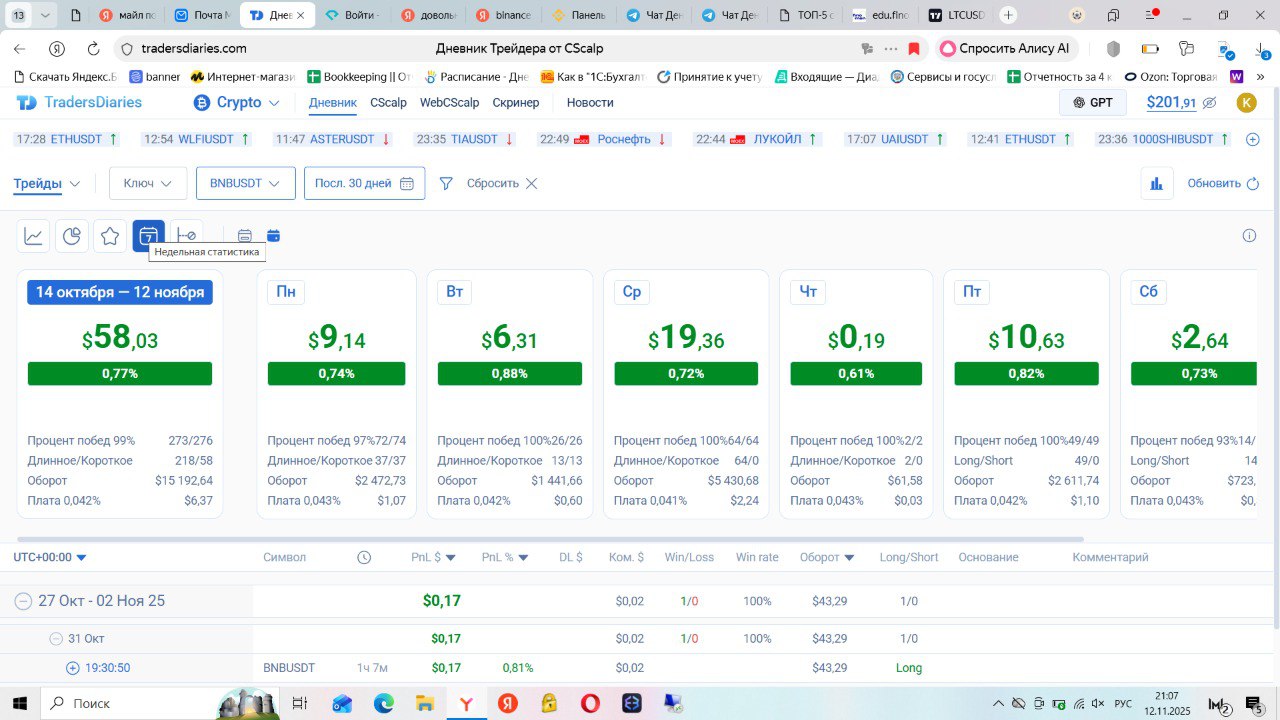
Task: Open the info icon on the right
Action: pyautogui.click(x=1249, y=236)
